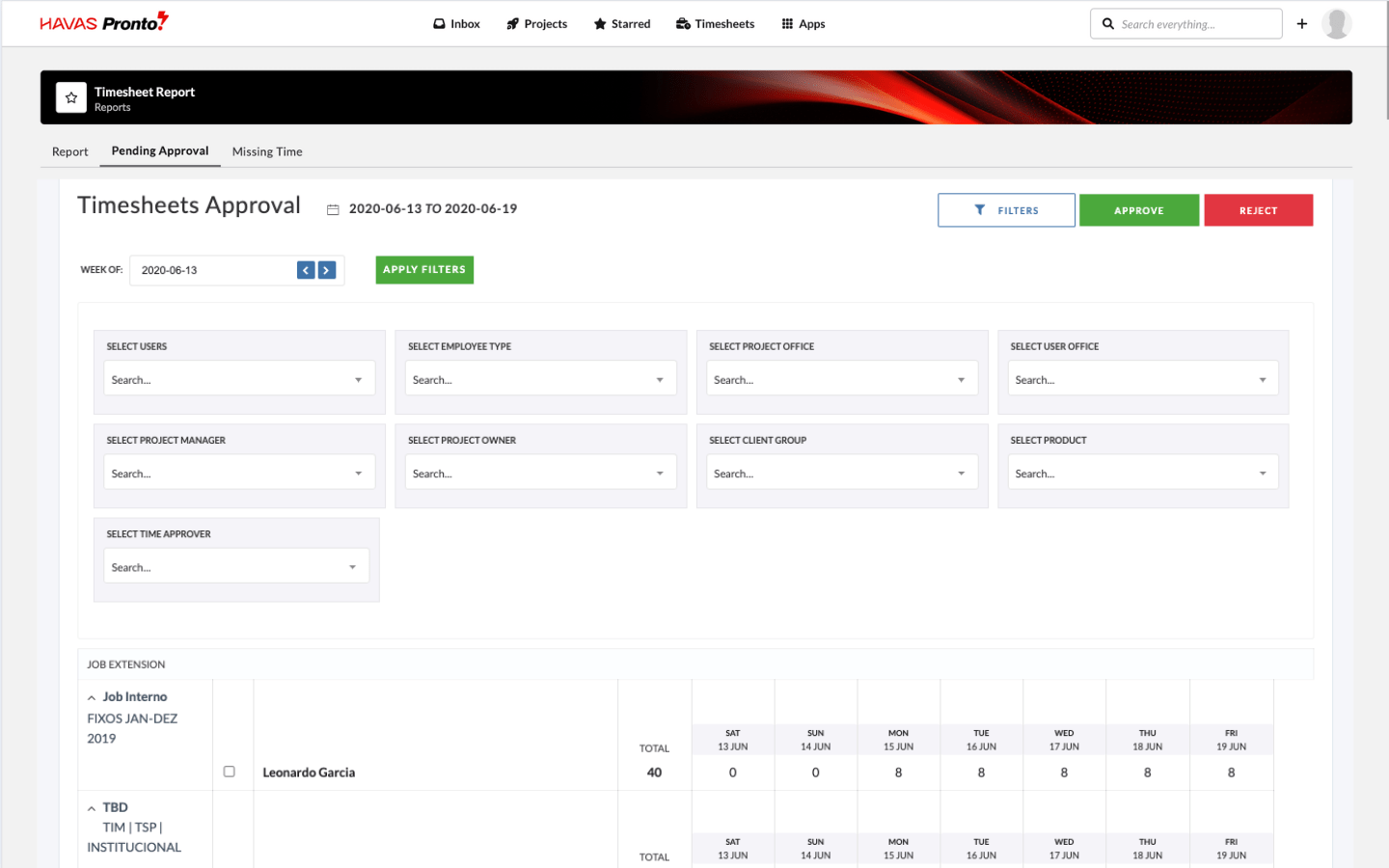Open Timesheets from top navigation
Screen dimensions: 1389x868
715,24
